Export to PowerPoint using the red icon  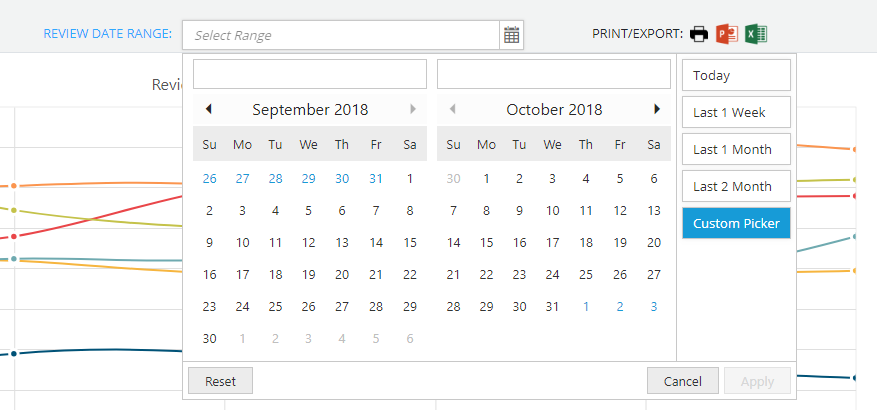coord(727,34)
